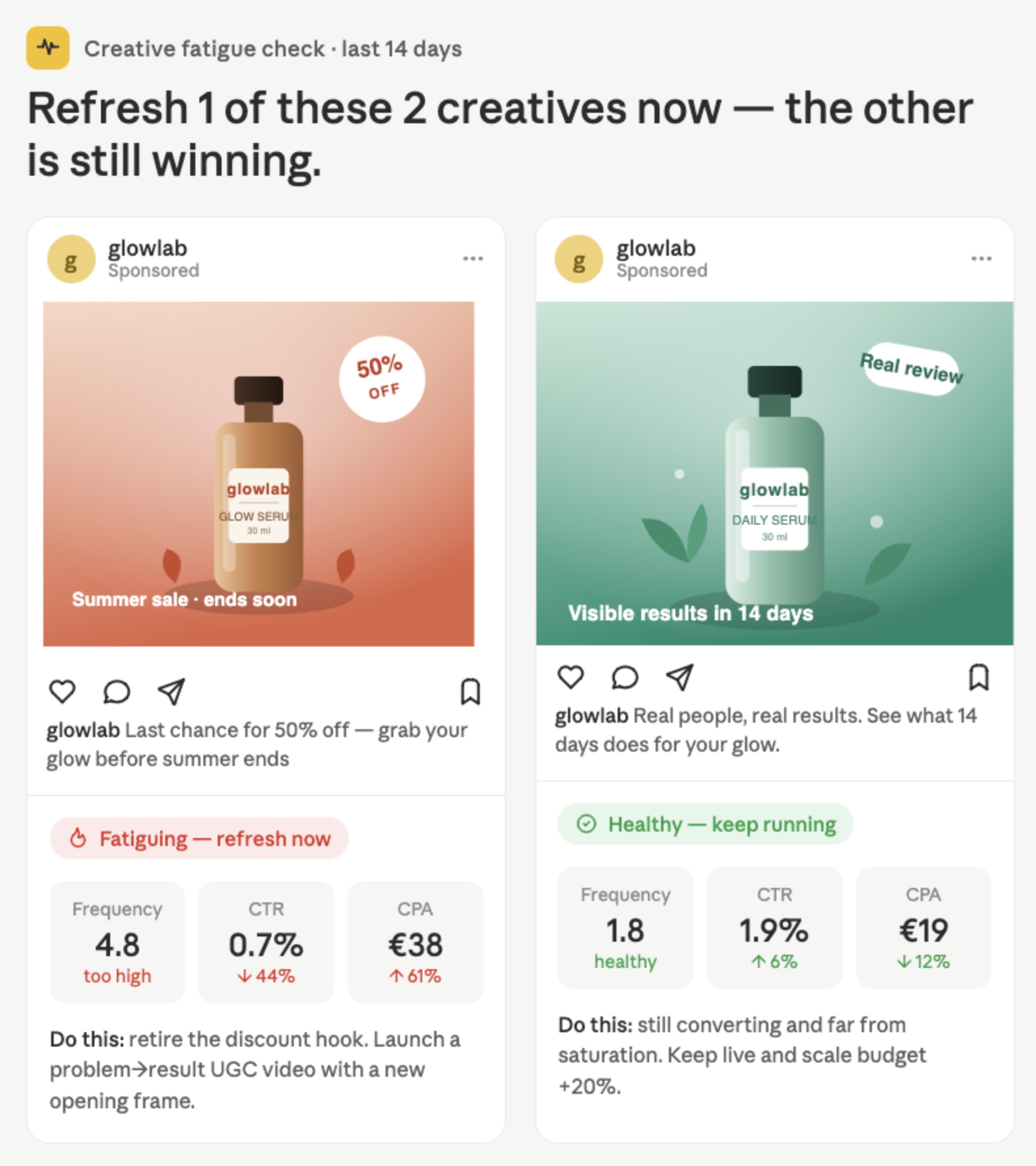Like the Visible results ad post
This screenshot has height=1166, width=1036.
click(x=570, y=677)
